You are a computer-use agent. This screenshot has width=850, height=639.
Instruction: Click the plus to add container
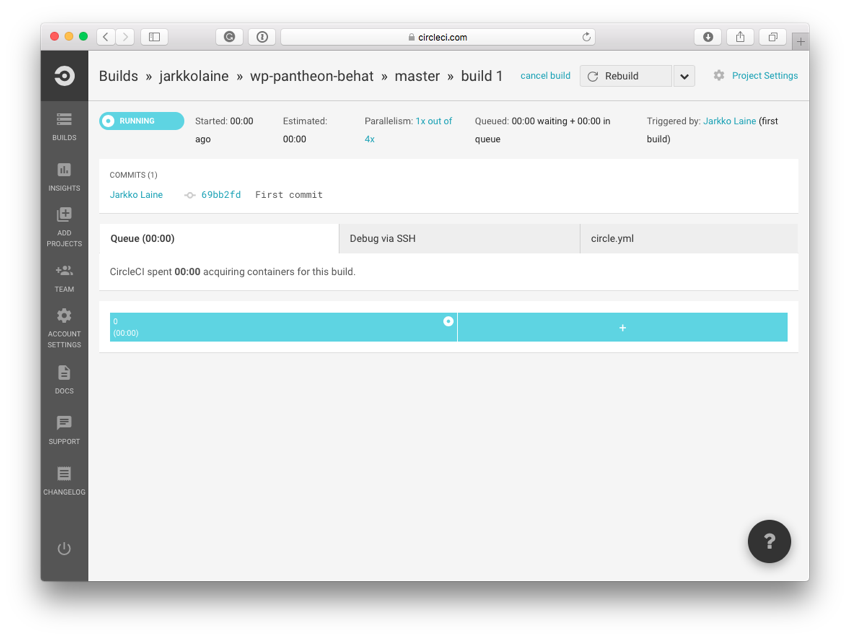[622, 327]
